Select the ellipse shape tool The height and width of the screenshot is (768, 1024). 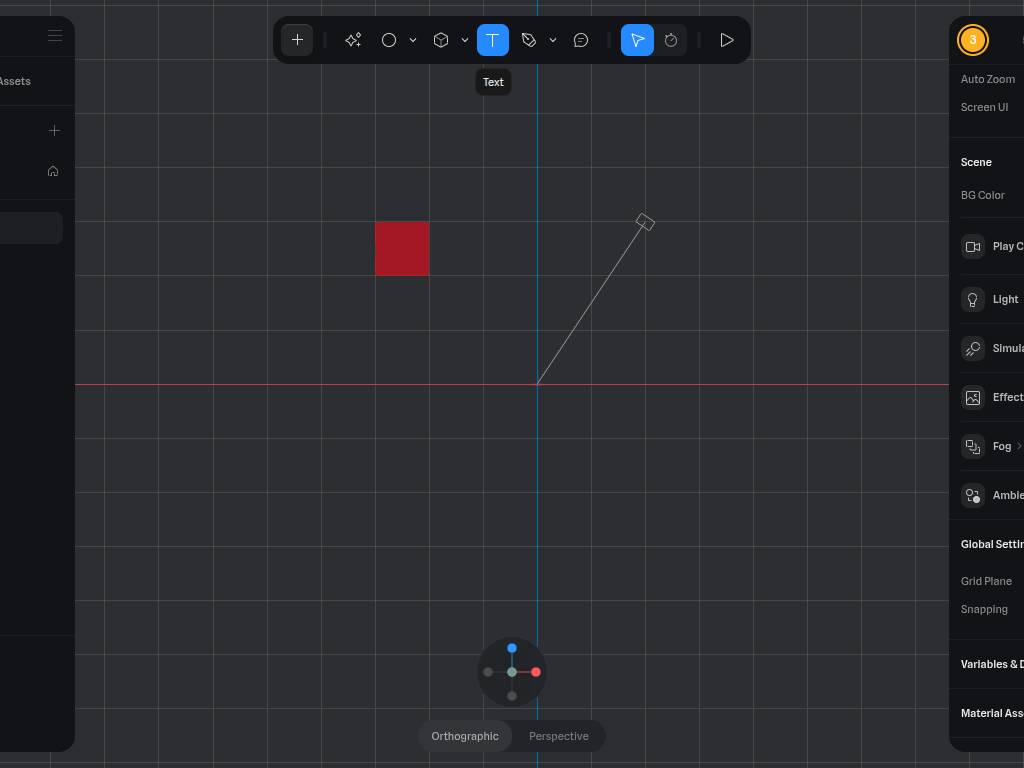(389, 40)
